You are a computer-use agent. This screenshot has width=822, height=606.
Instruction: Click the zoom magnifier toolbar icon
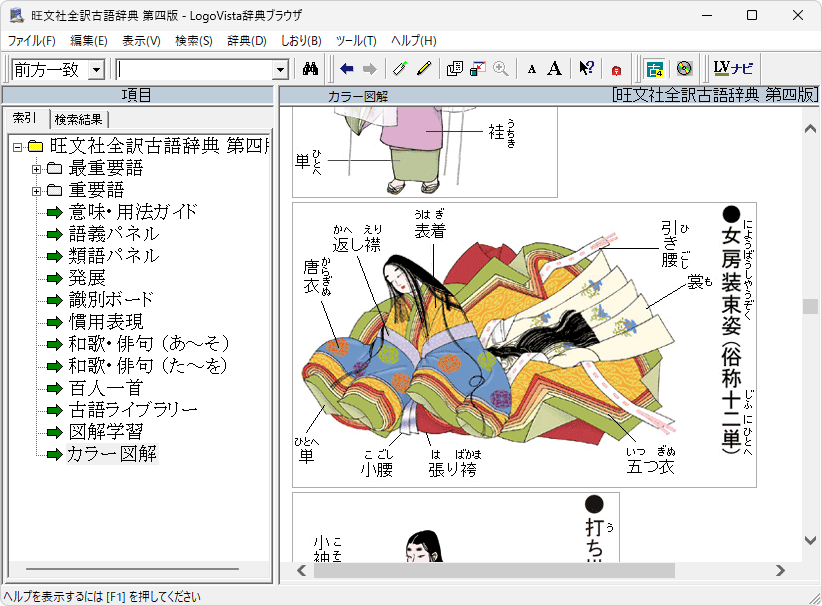tap(500, 69)
